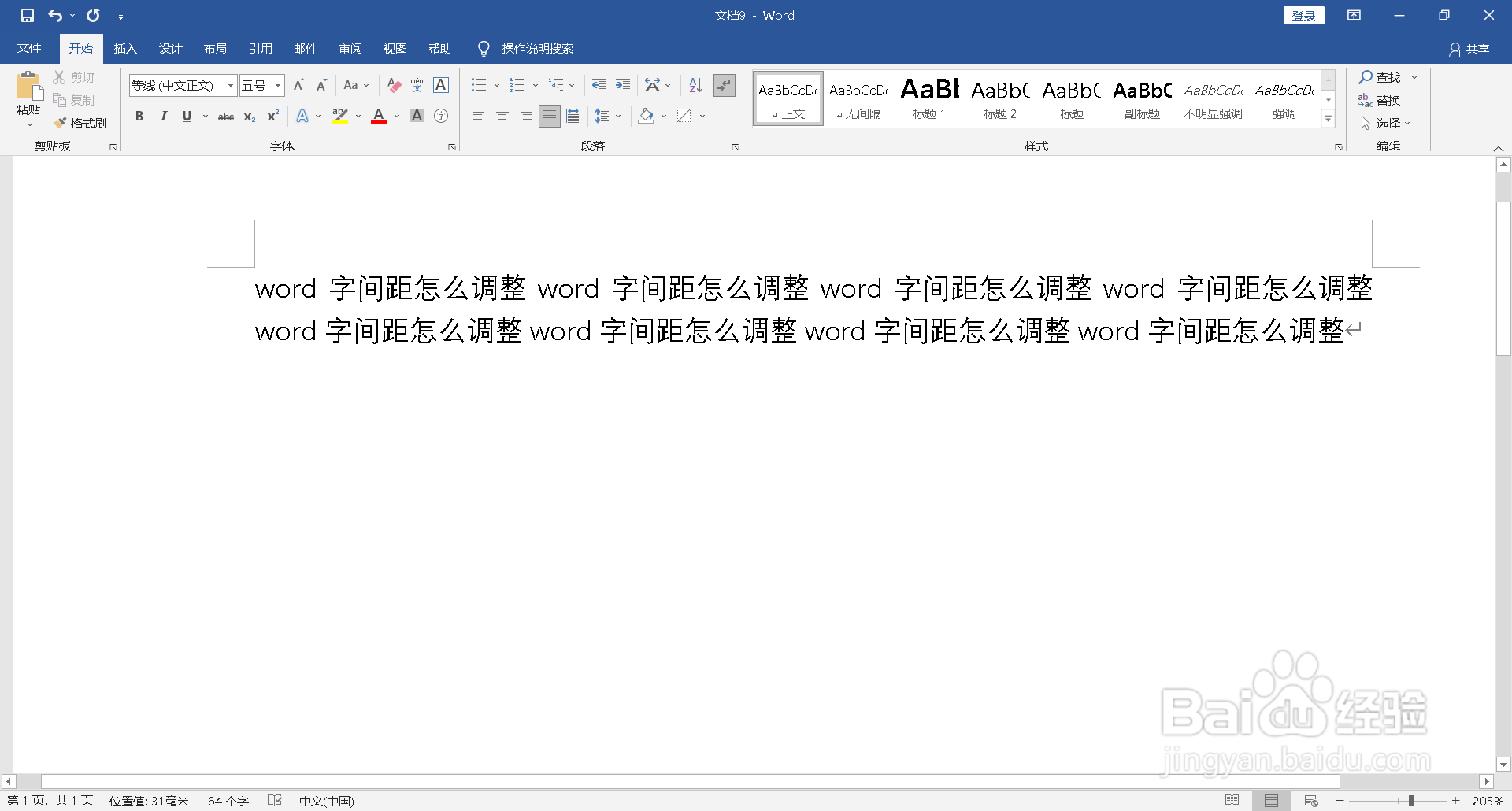Apply distributed alignment to the paragraph
Image resolution: width=1512 pixels, height=811 pixels.
click(573, 116)
